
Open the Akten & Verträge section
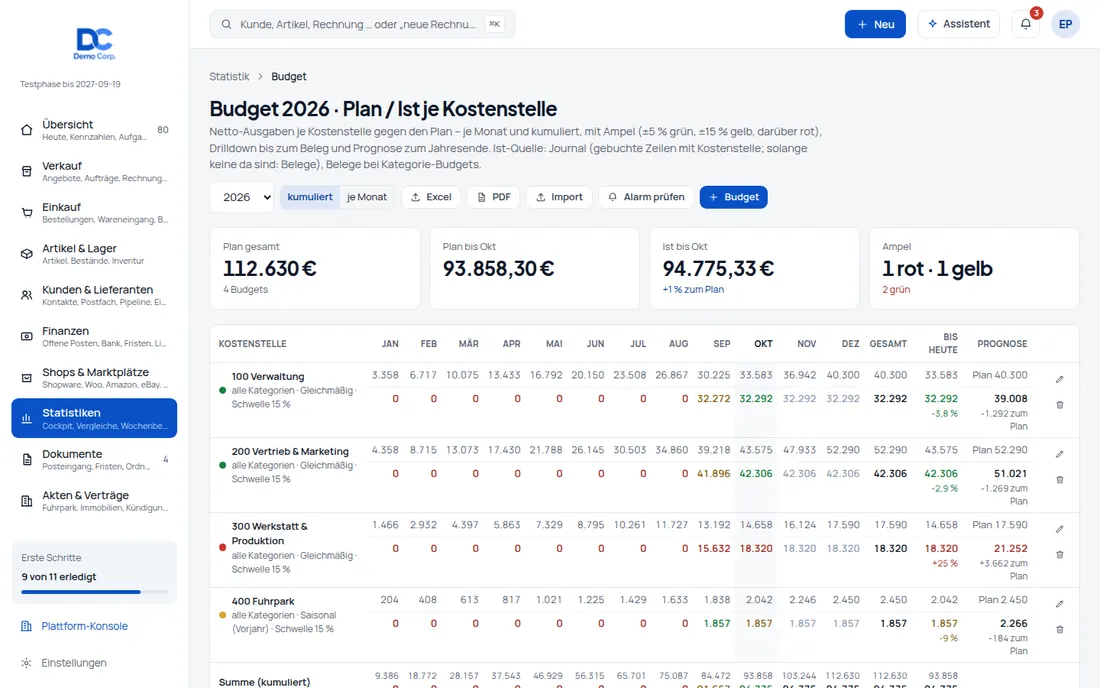tap(94, 501)
